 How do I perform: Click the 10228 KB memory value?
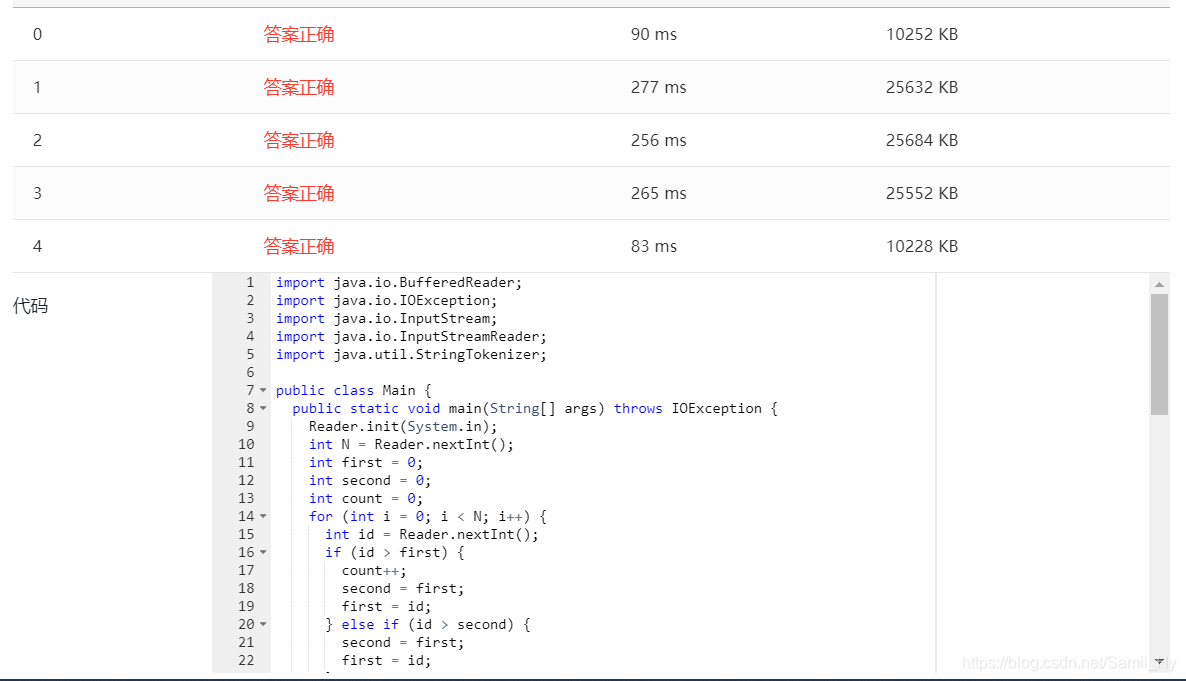pos(922,246)
